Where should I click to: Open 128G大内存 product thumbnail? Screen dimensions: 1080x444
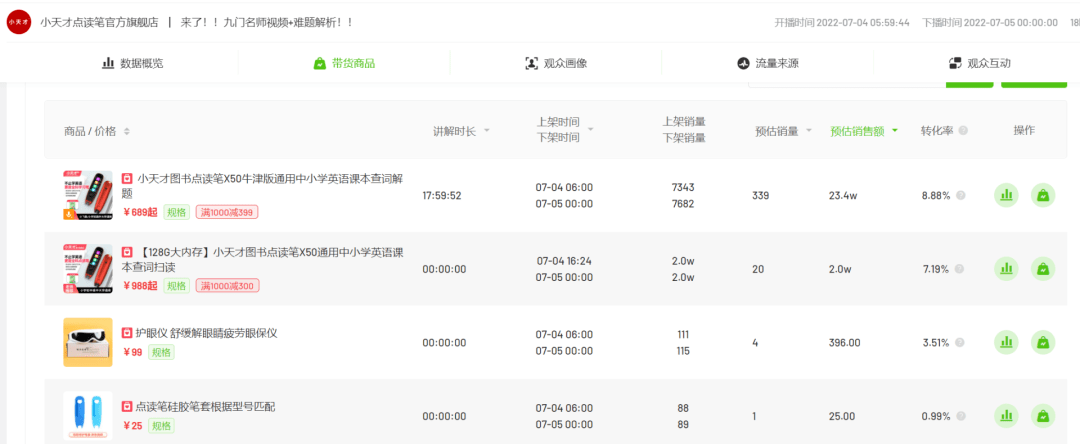click(x=87, y=269)
